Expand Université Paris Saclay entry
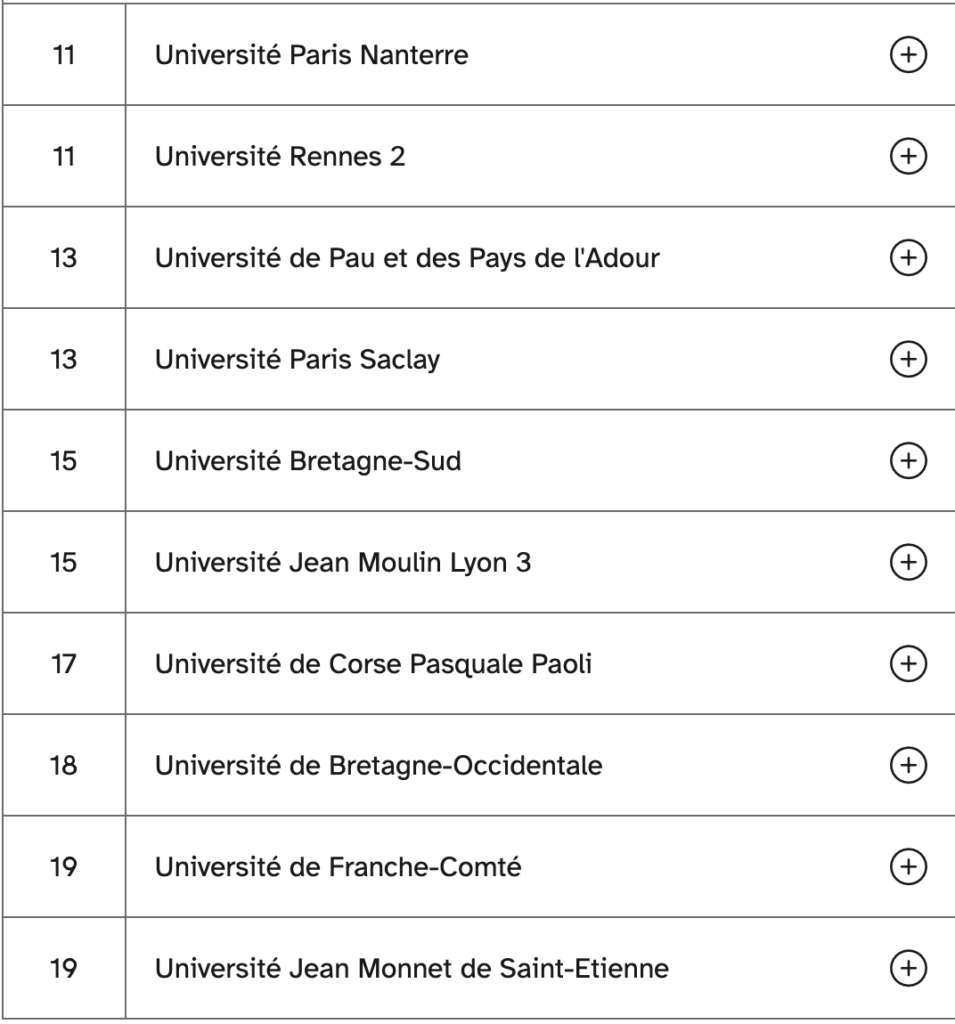This screenshot has width=955, height=1024. tap(908, 359)
